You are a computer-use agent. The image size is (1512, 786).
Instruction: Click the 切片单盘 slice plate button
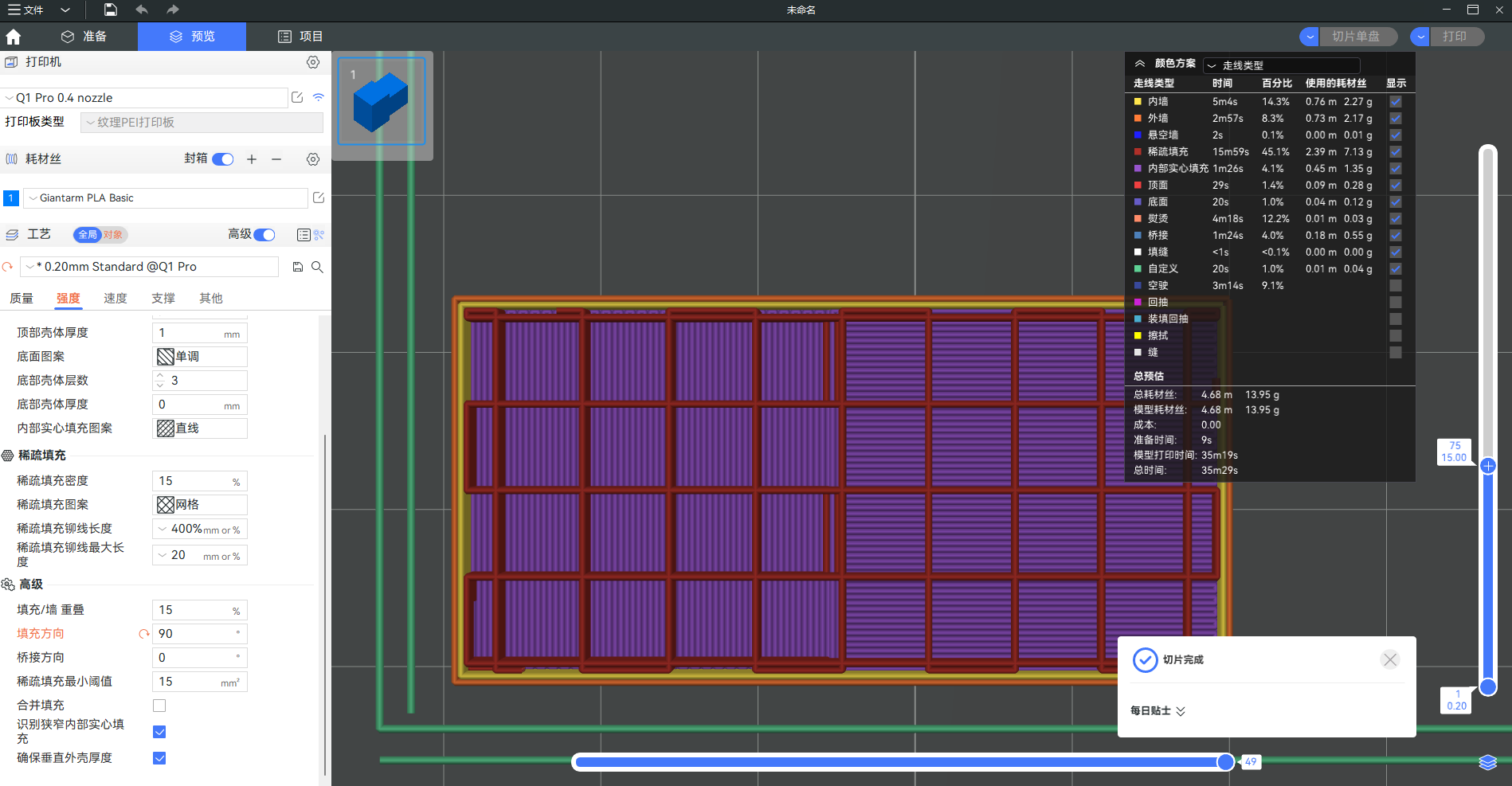[1356, 37]
